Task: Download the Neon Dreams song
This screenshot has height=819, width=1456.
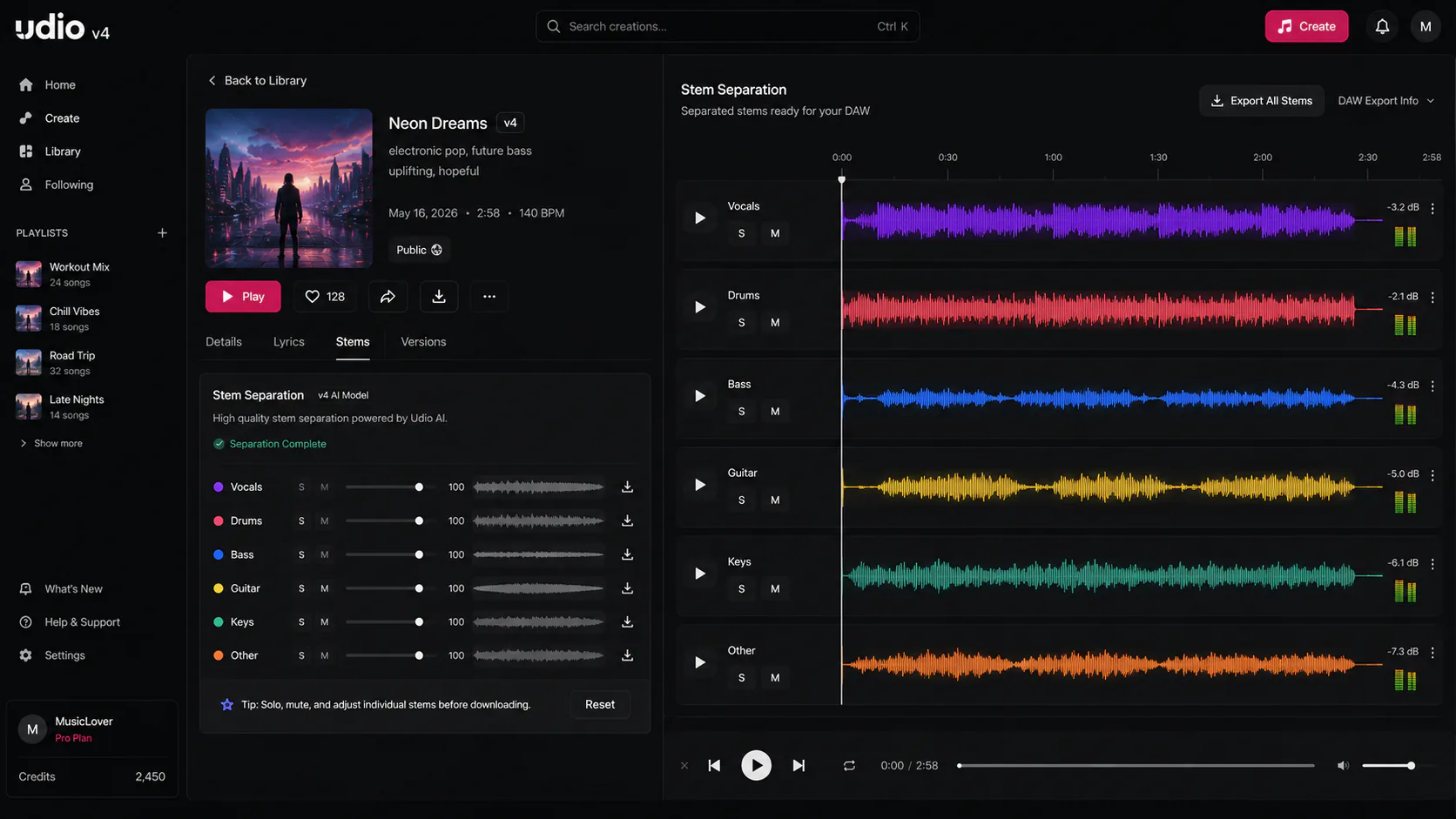Action: (439, 297)
